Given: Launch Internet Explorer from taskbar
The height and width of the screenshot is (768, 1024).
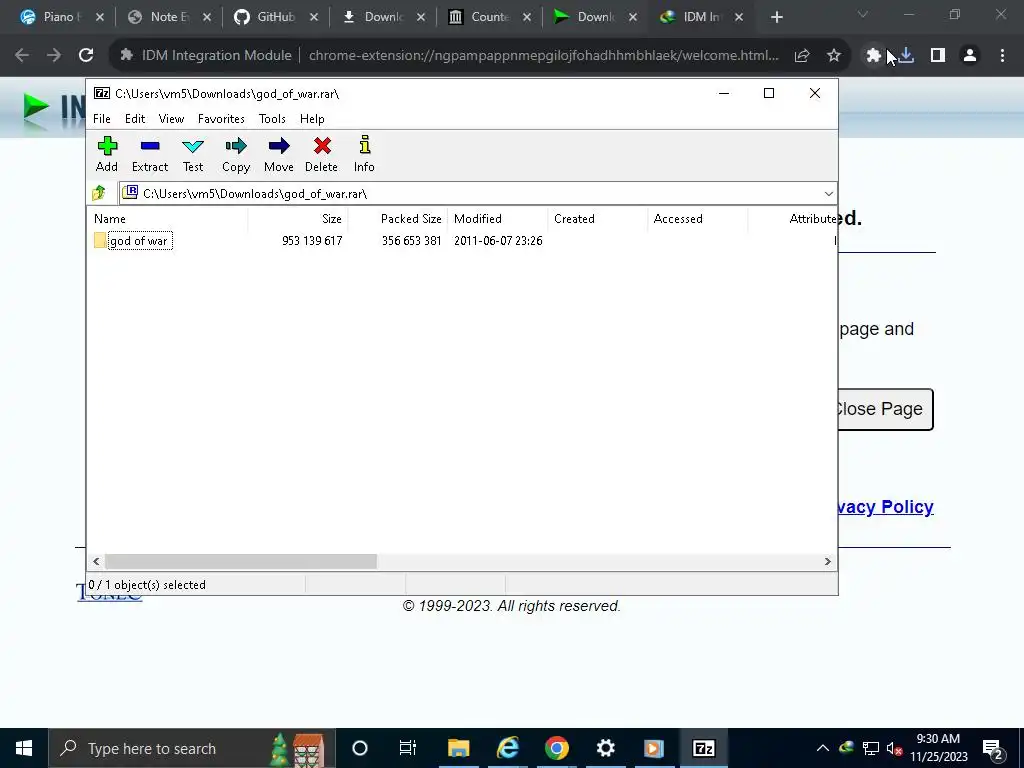Looking at the screenshot, I should point(507,748).
